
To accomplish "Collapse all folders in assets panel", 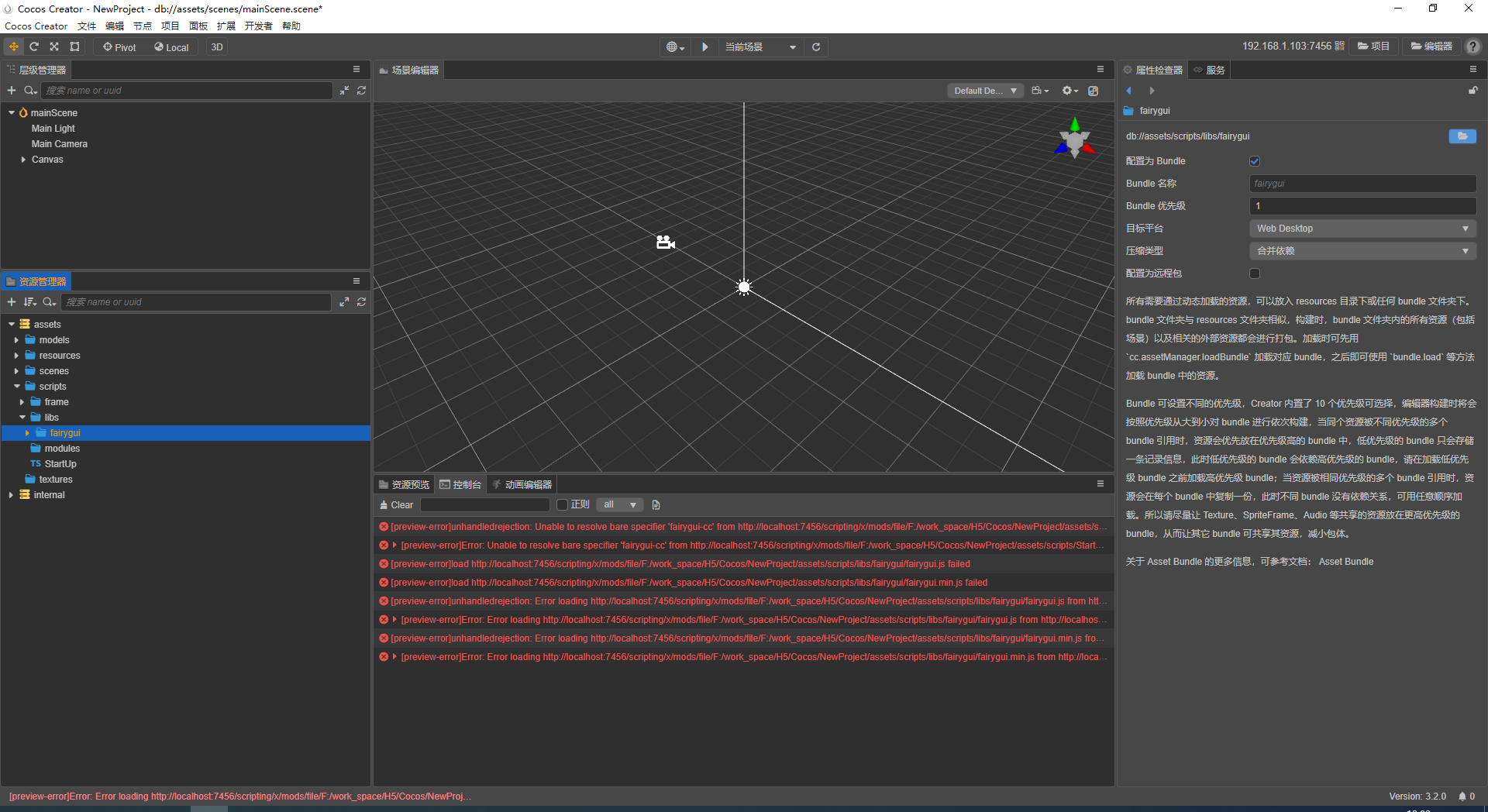I will tap(344, 302).
